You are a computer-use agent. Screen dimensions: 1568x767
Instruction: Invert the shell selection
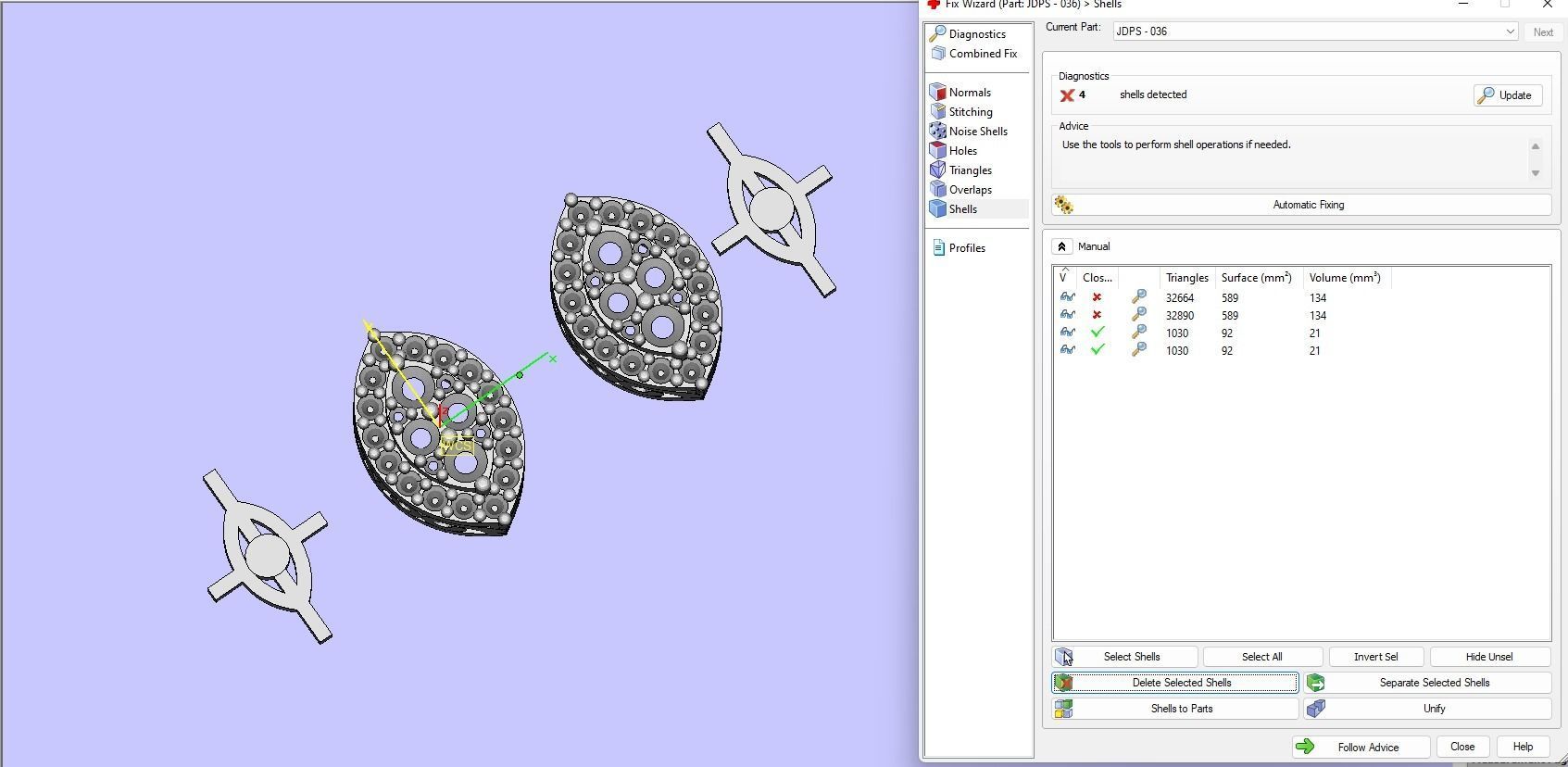point(1375,657)
